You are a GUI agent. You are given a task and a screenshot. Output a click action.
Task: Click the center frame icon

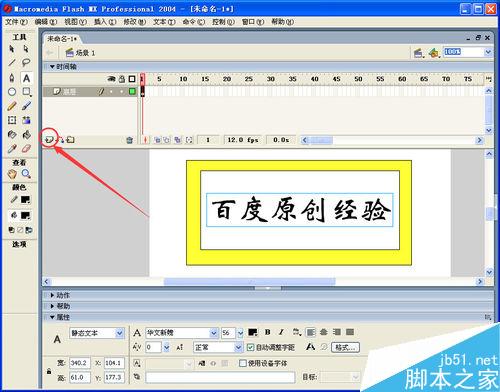click(x=145, y=140)
